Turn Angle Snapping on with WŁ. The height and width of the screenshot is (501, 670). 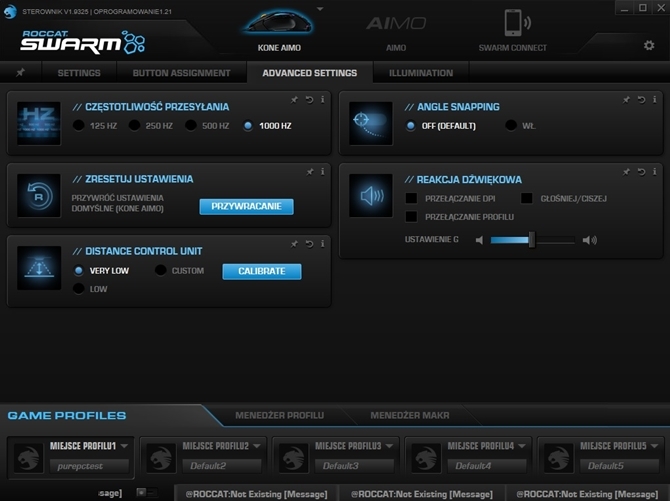(x=511, y=126)
